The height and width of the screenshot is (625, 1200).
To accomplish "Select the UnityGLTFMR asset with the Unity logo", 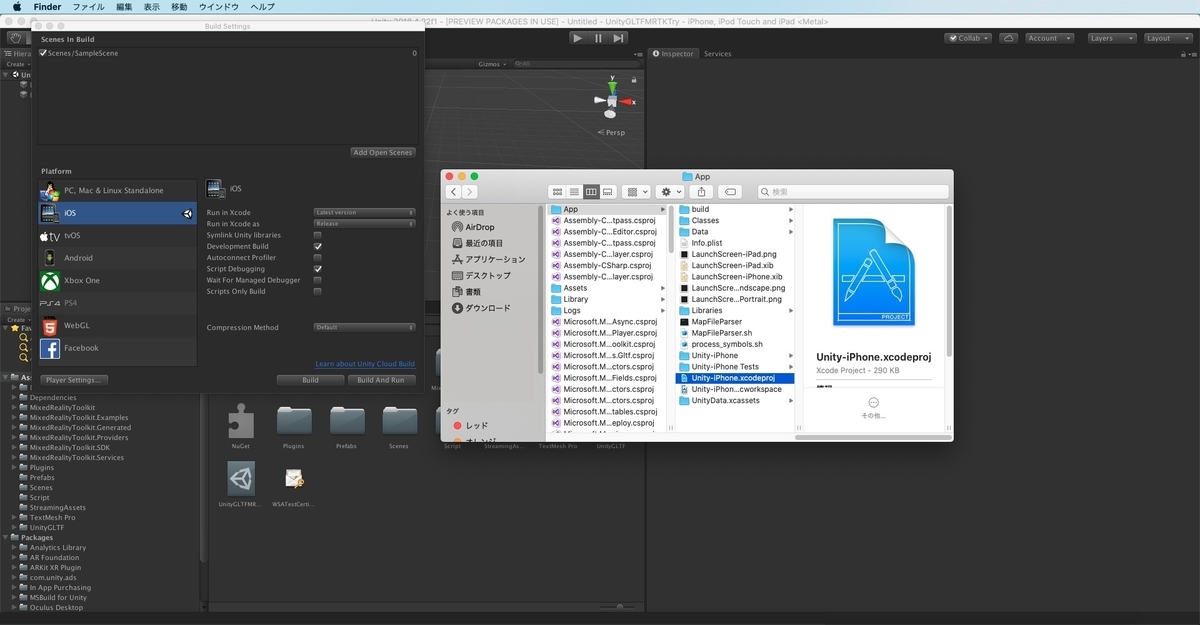I will [240, 484].
